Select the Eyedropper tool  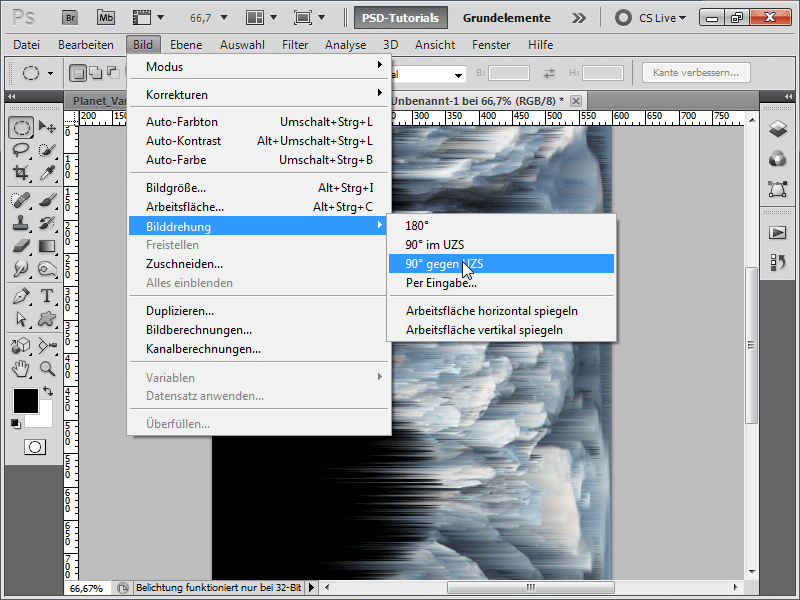point(47,173)
